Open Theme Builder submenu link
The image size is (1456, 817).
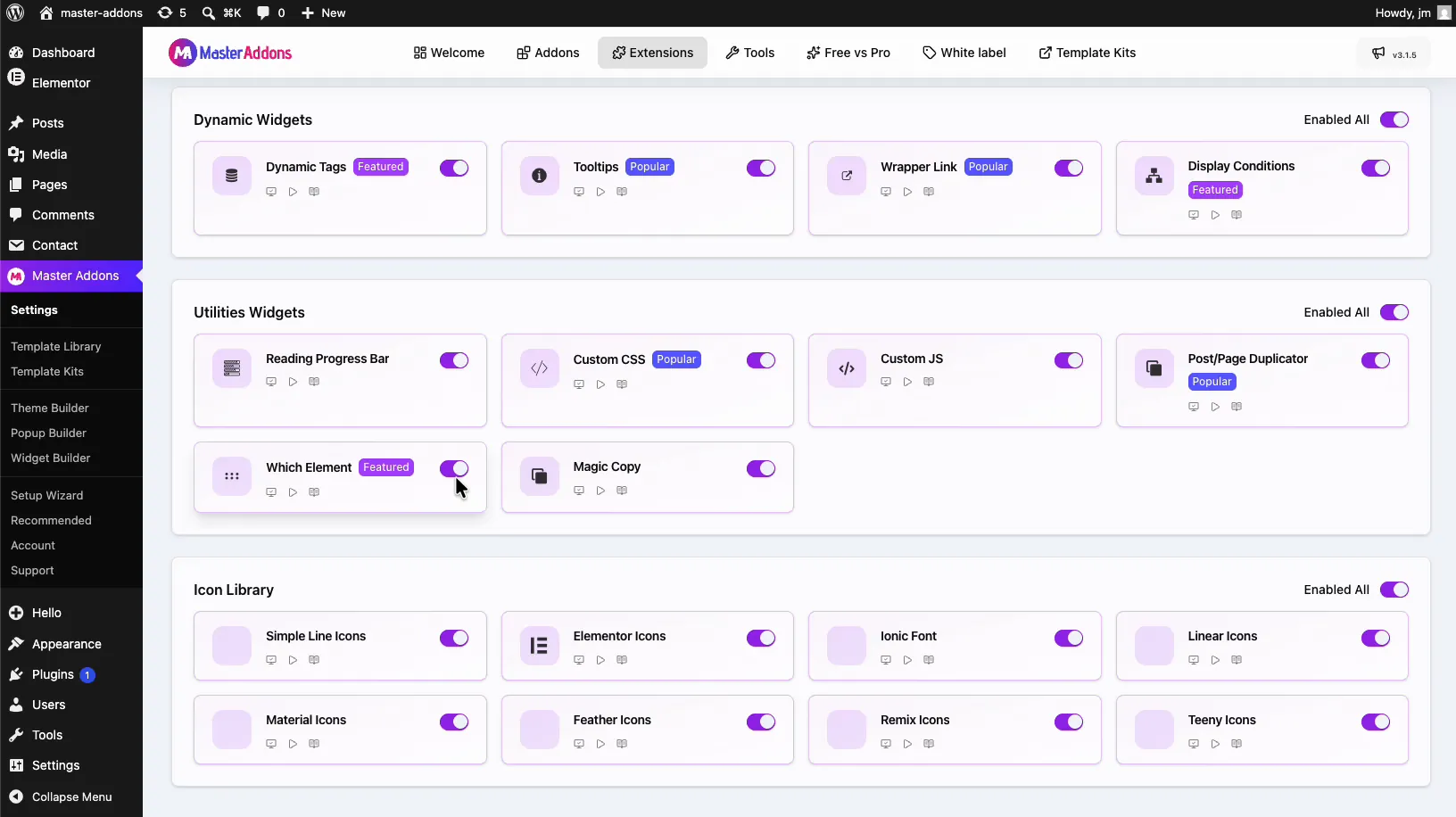tap(50, 408)
